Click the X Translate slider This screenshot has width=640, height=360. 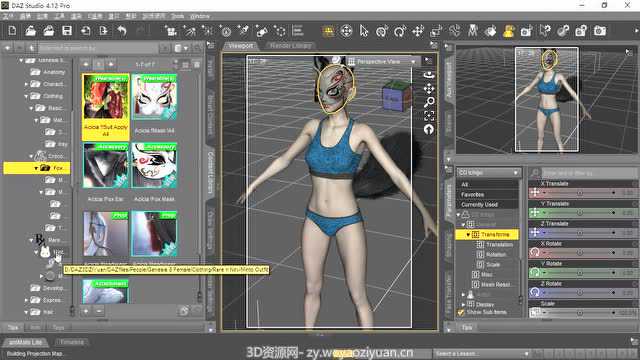point(583,193)
